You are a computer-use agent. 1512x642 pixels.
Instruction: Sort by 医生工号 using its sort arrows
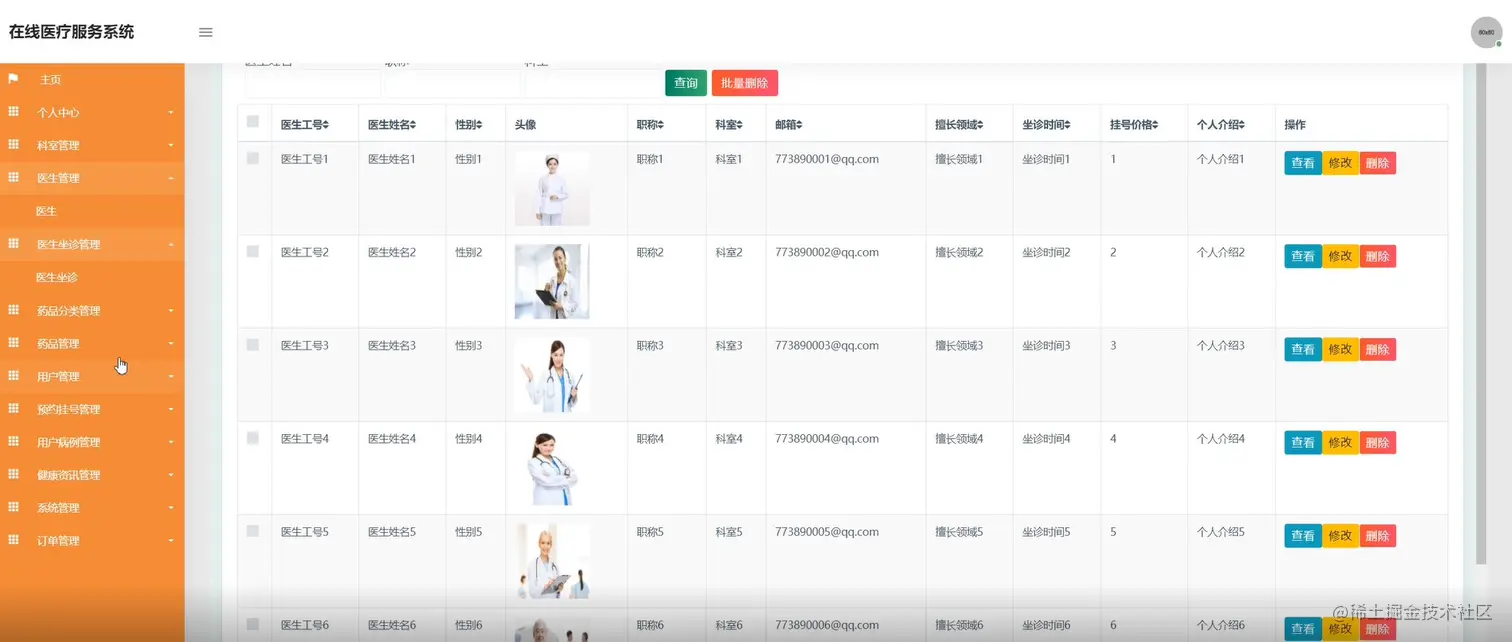(326, 125)
